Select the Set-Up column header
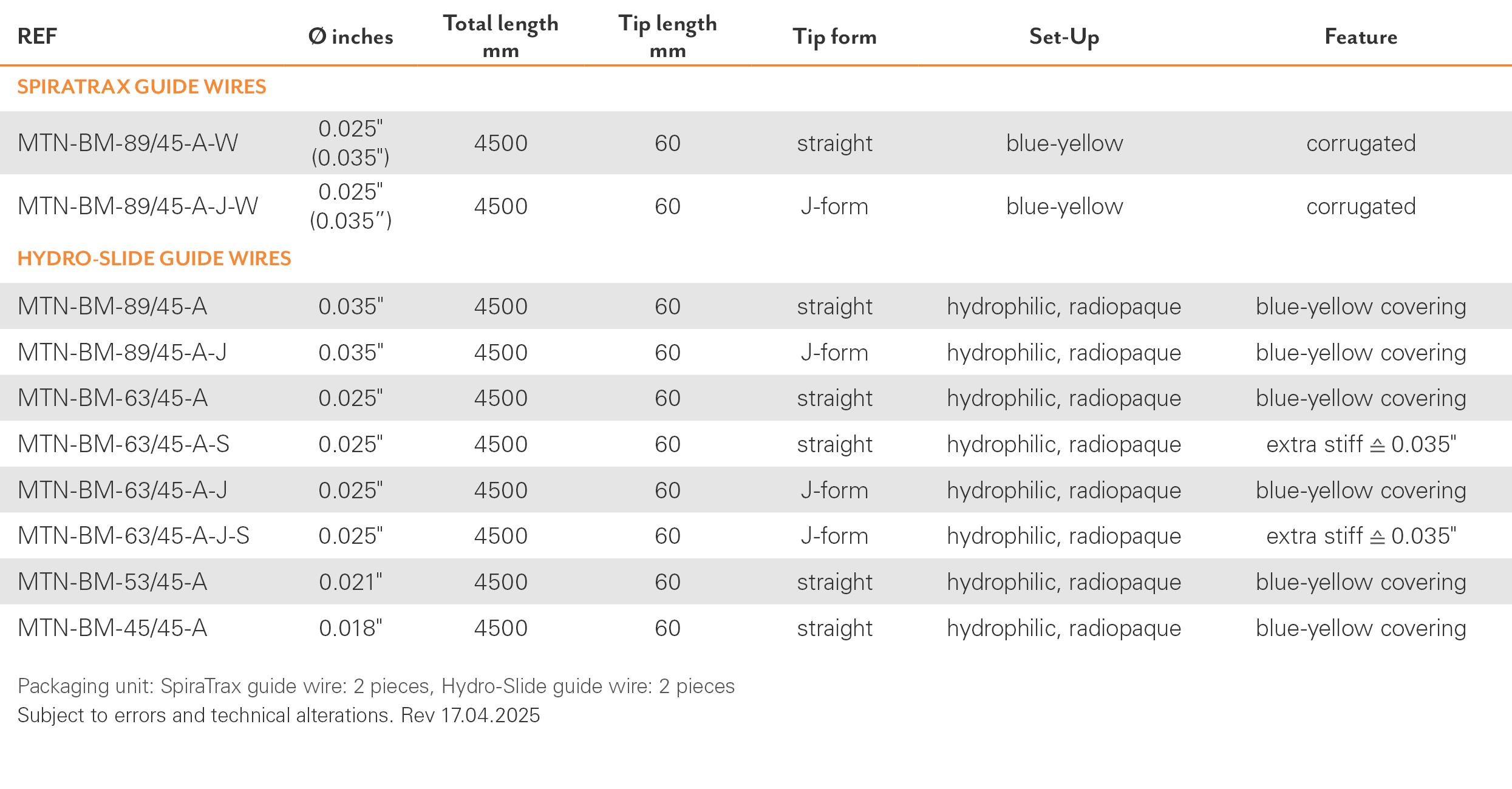Image resolution: width=1512 pixels, height=789 pixels. tap(1064, 37)
